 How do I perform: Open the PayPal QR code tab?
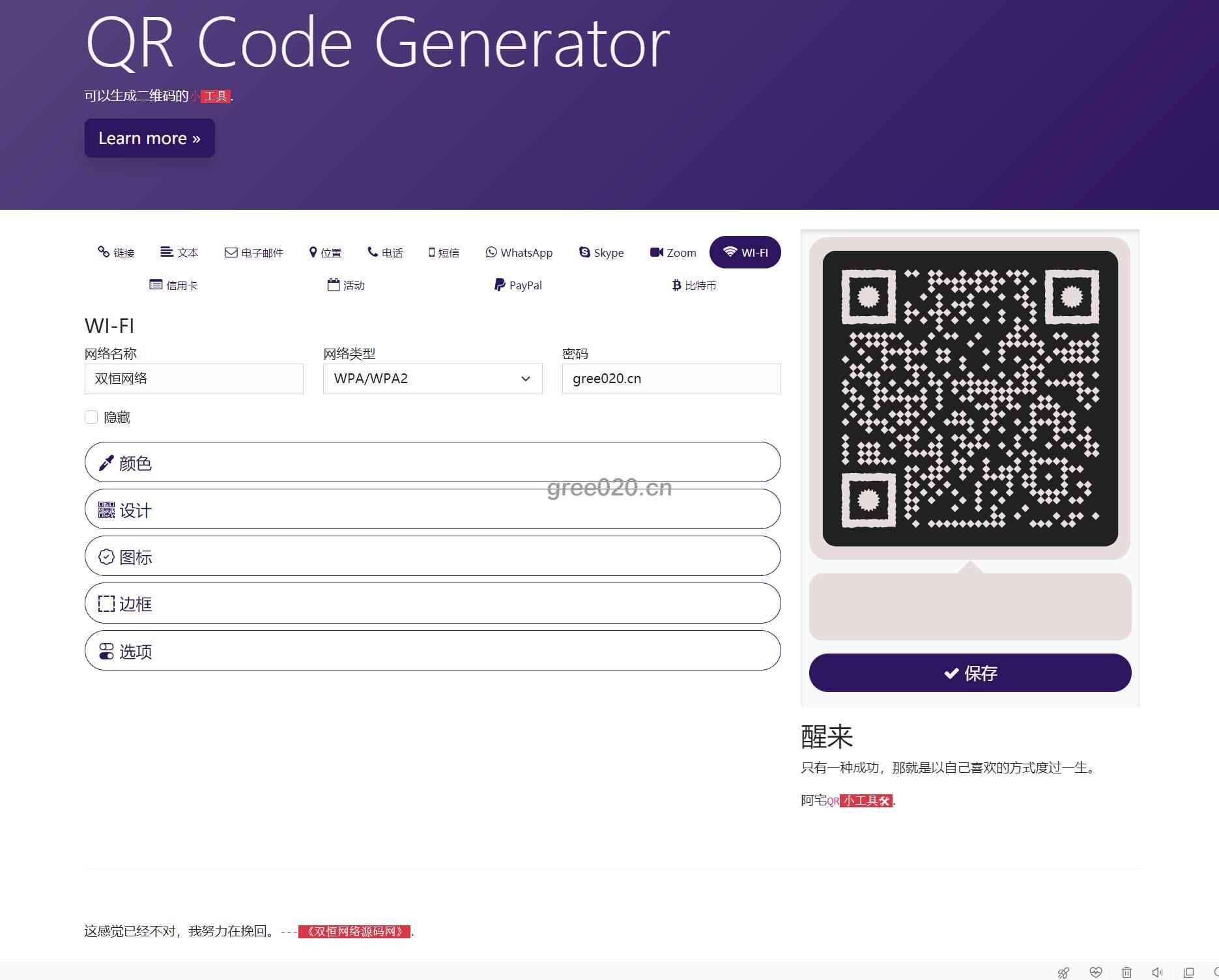518,285
